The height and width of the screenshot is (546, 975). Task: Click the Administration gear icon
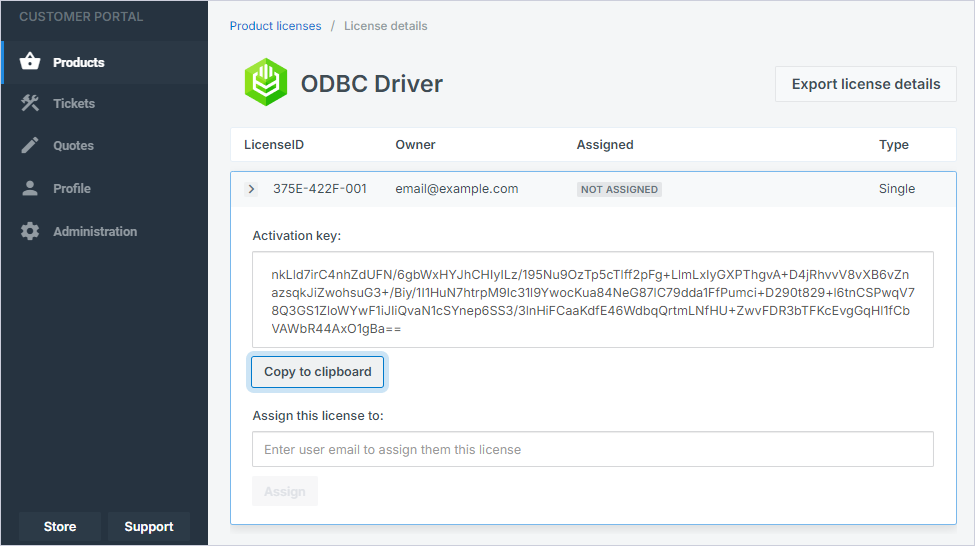pyautogui.click(x=30, y=231)
